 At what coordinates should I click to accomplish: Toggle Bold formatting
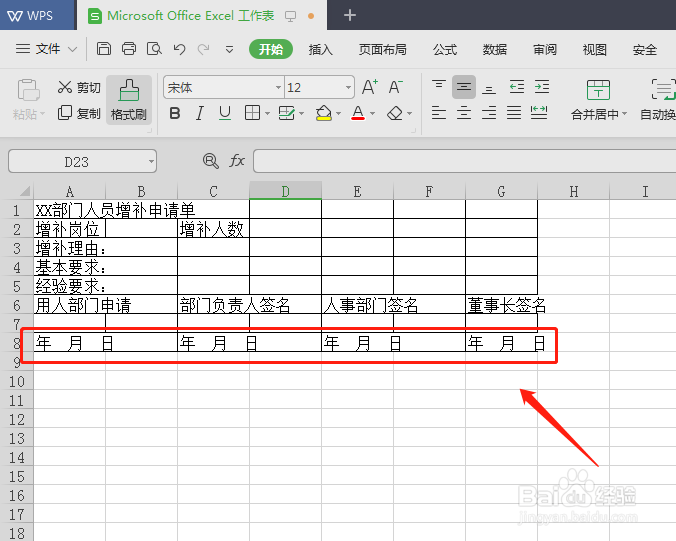click(x=175, y=113)
